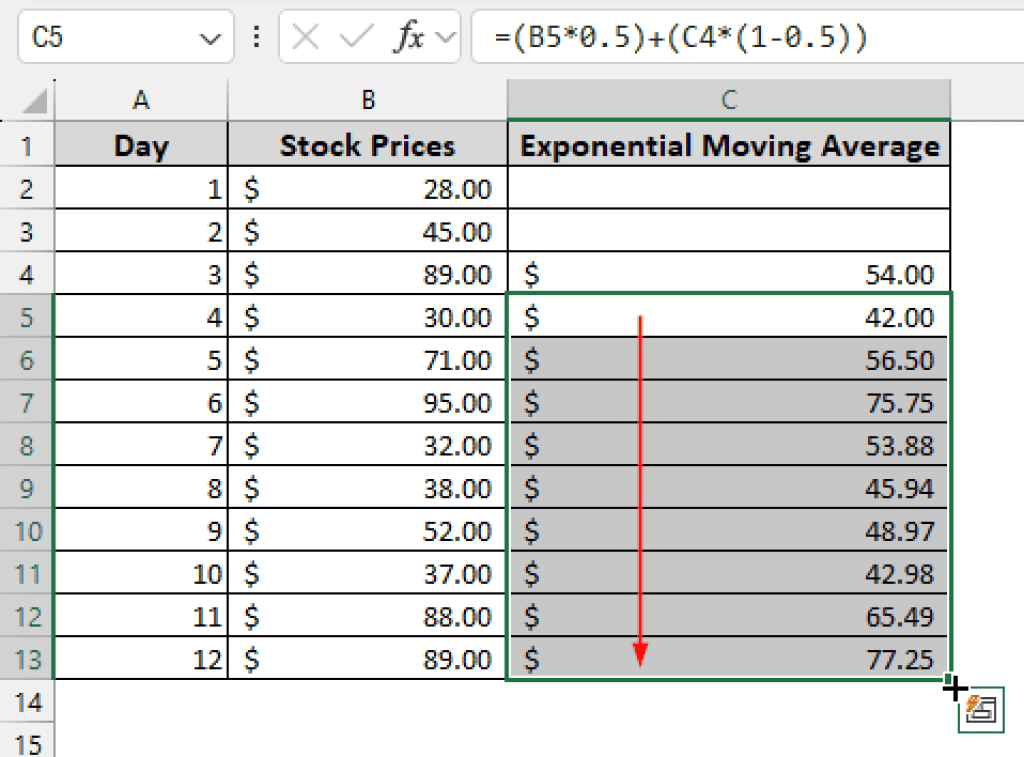Select the Exponential Moving Average header cell
This screenshot has height=757, width=1024.
pos(728,145)
